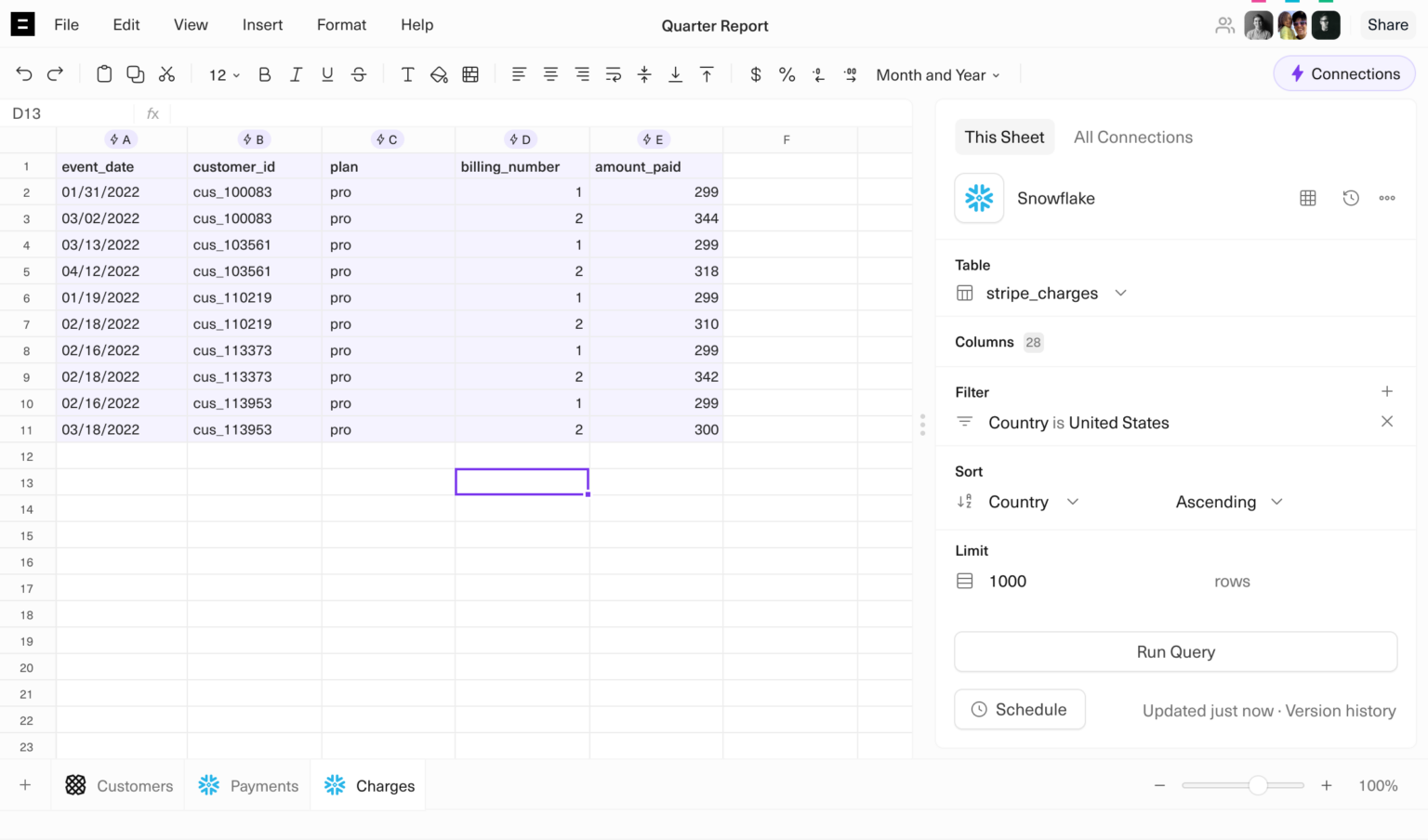Switch to the Payments tab
The width and height of the screenshot is (1428, 840).
247,785
